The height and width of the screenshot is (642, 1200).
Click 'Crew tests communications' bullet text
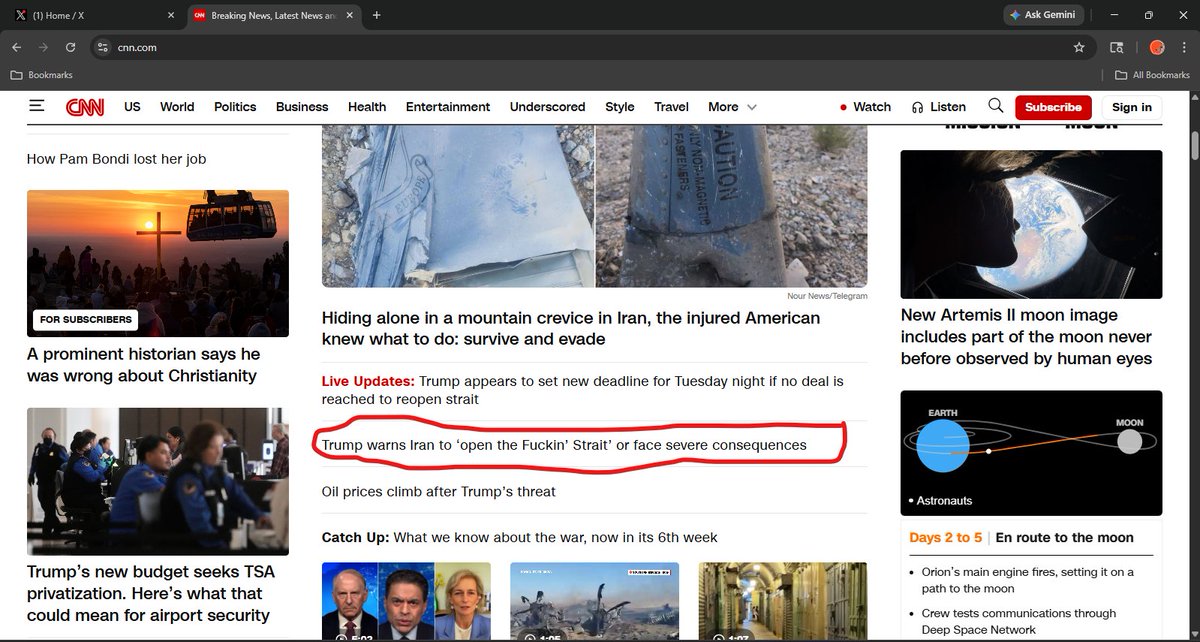tap(1019, 621)
